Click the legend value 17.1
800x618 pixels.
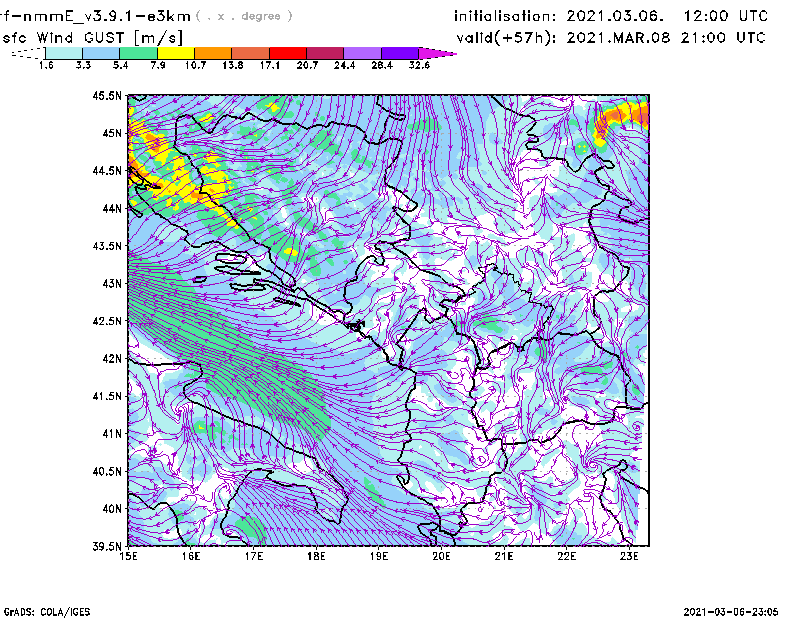(x=270, y=65)
